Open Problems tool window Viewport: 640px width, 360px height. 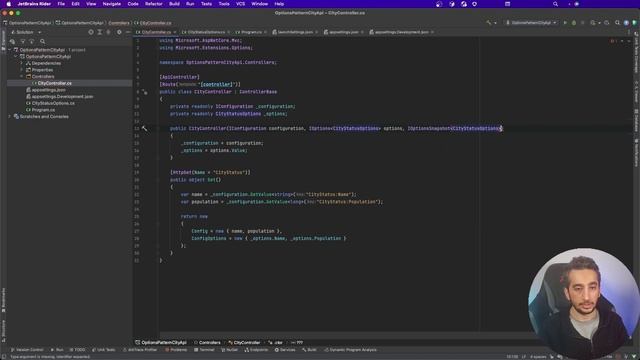176,350
